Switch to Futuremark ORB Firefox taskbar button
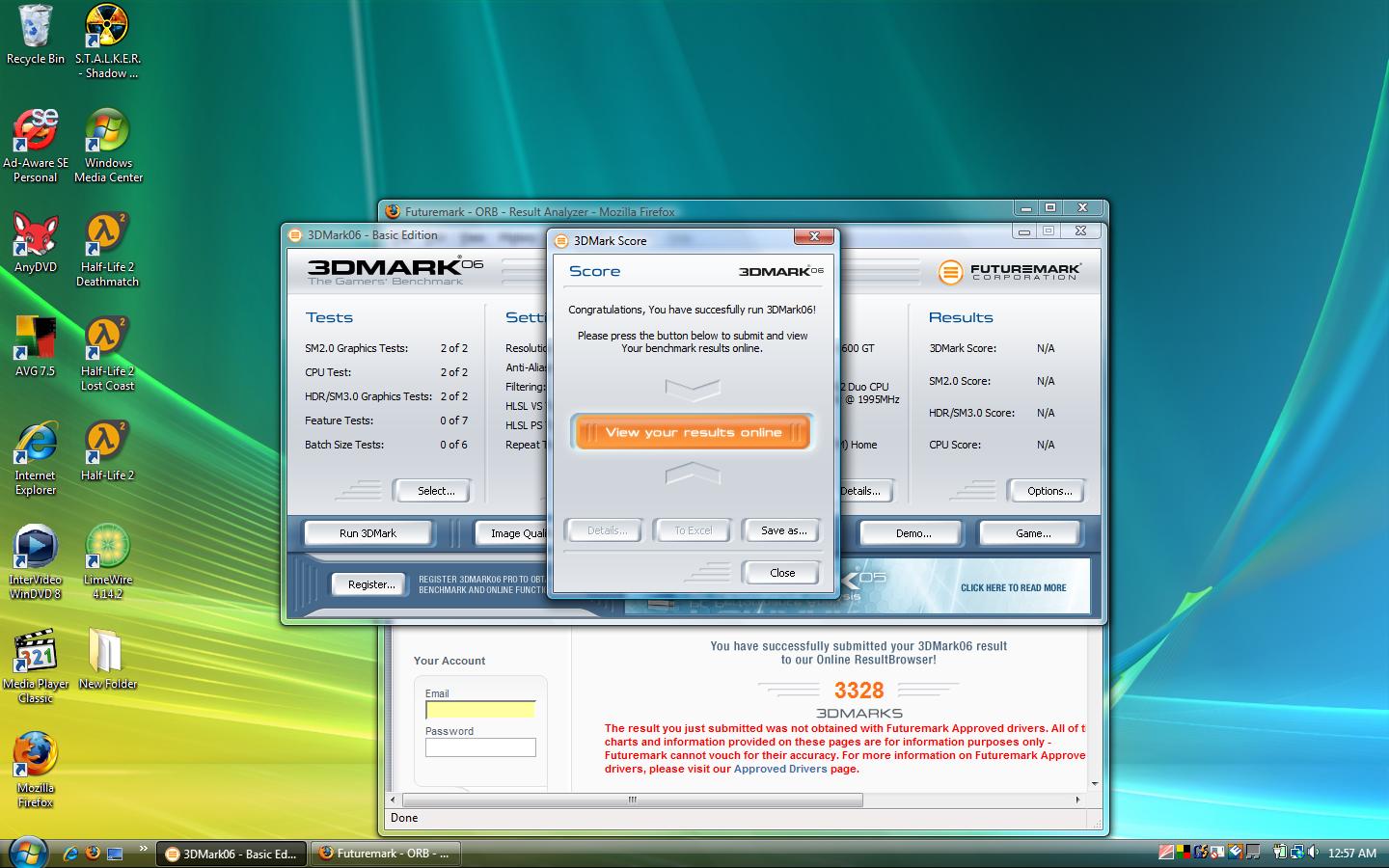The image size is (1389, 868). 386,854
